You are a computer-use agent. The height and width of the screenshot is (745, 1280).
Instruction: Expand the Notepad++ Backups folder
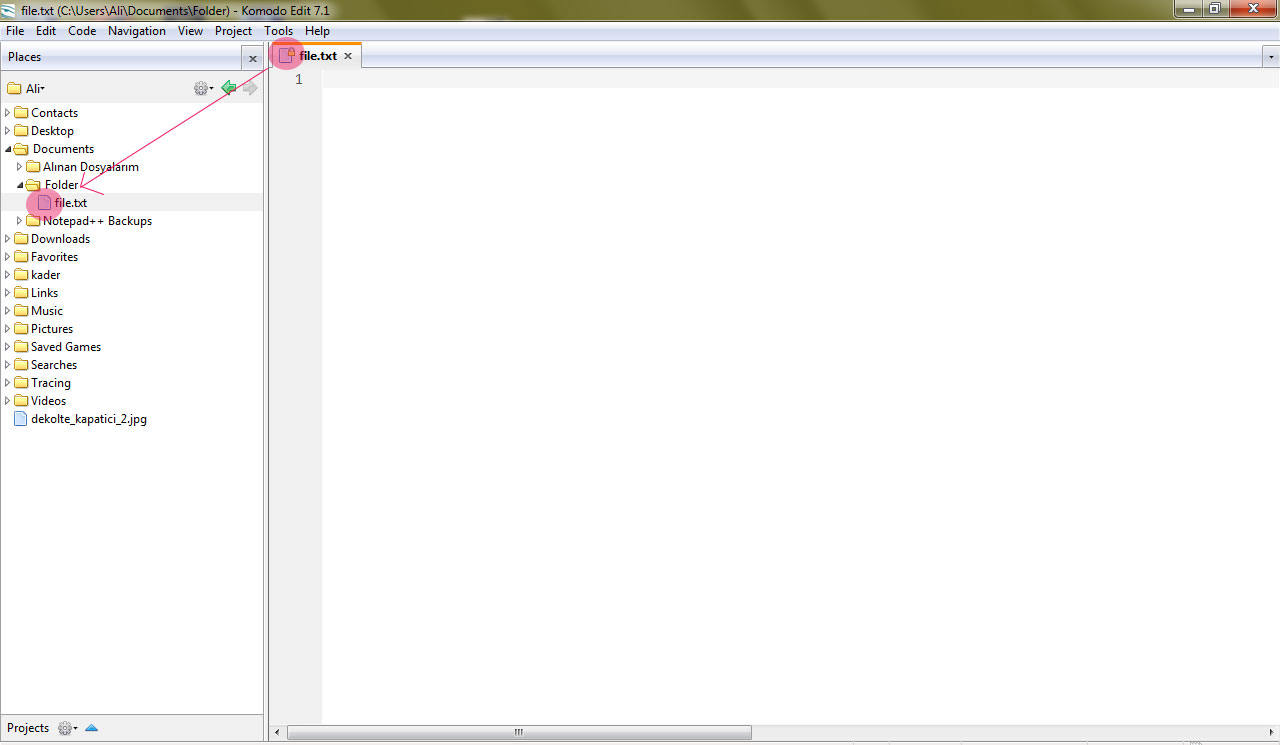pyautogui.click(x=19, y=220)
